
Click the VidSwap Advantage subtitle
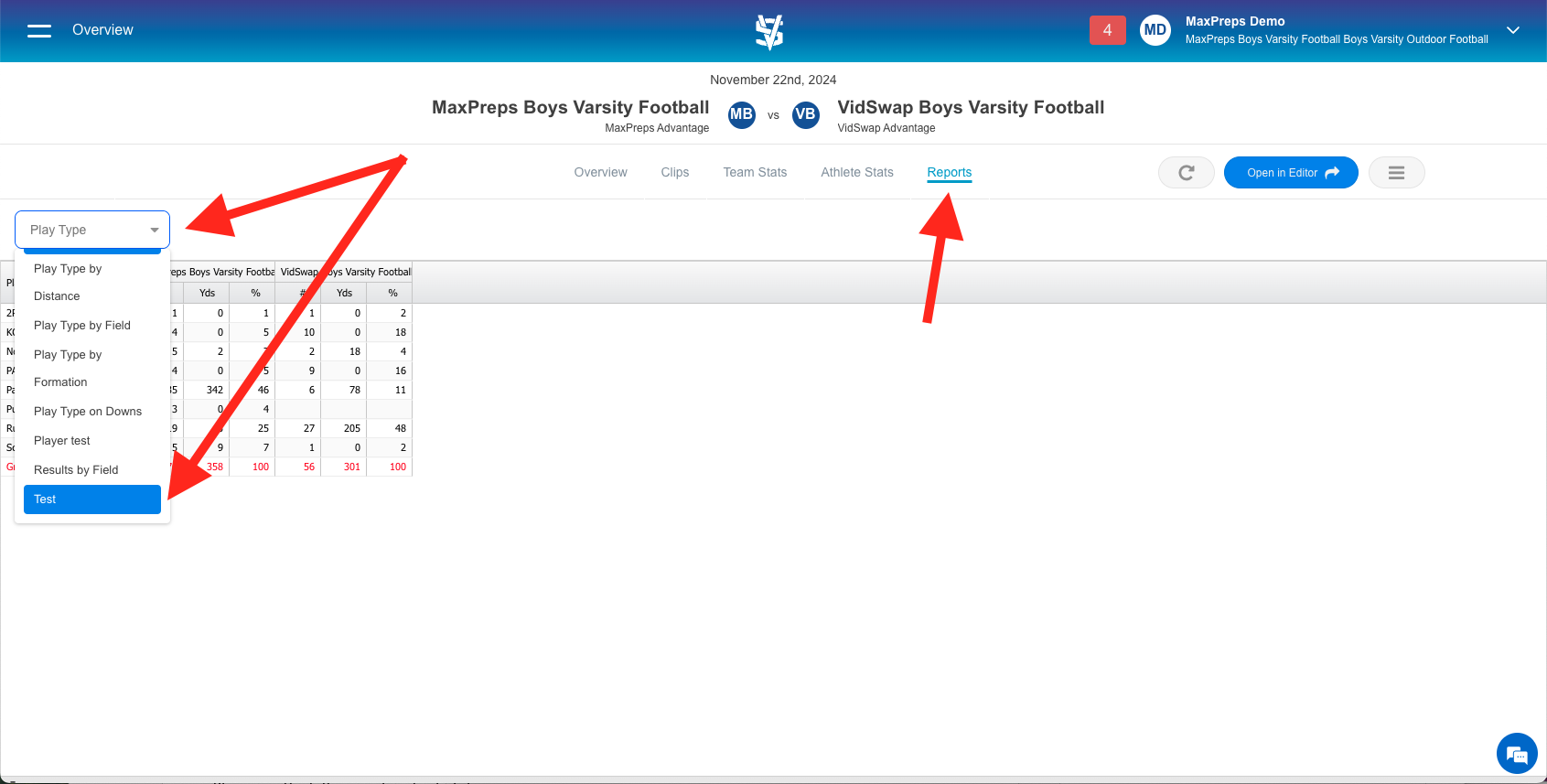click(886, 128)
